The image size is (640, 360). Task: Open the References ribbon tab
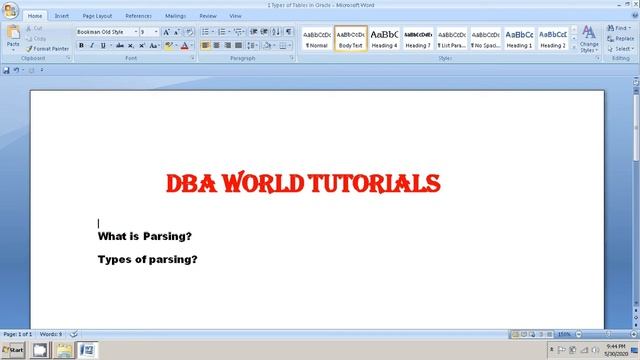coord(138,16)
